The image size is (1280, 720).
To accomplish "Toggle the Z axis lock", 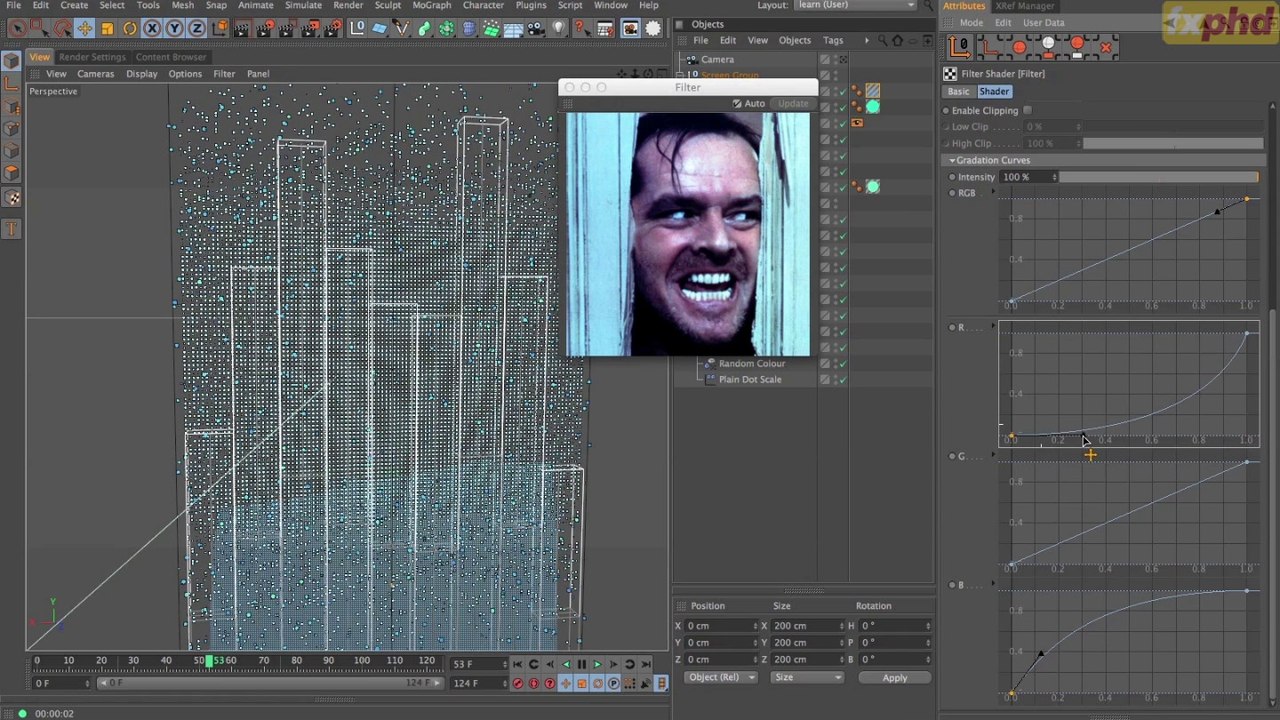I will [x=197, y=28].
